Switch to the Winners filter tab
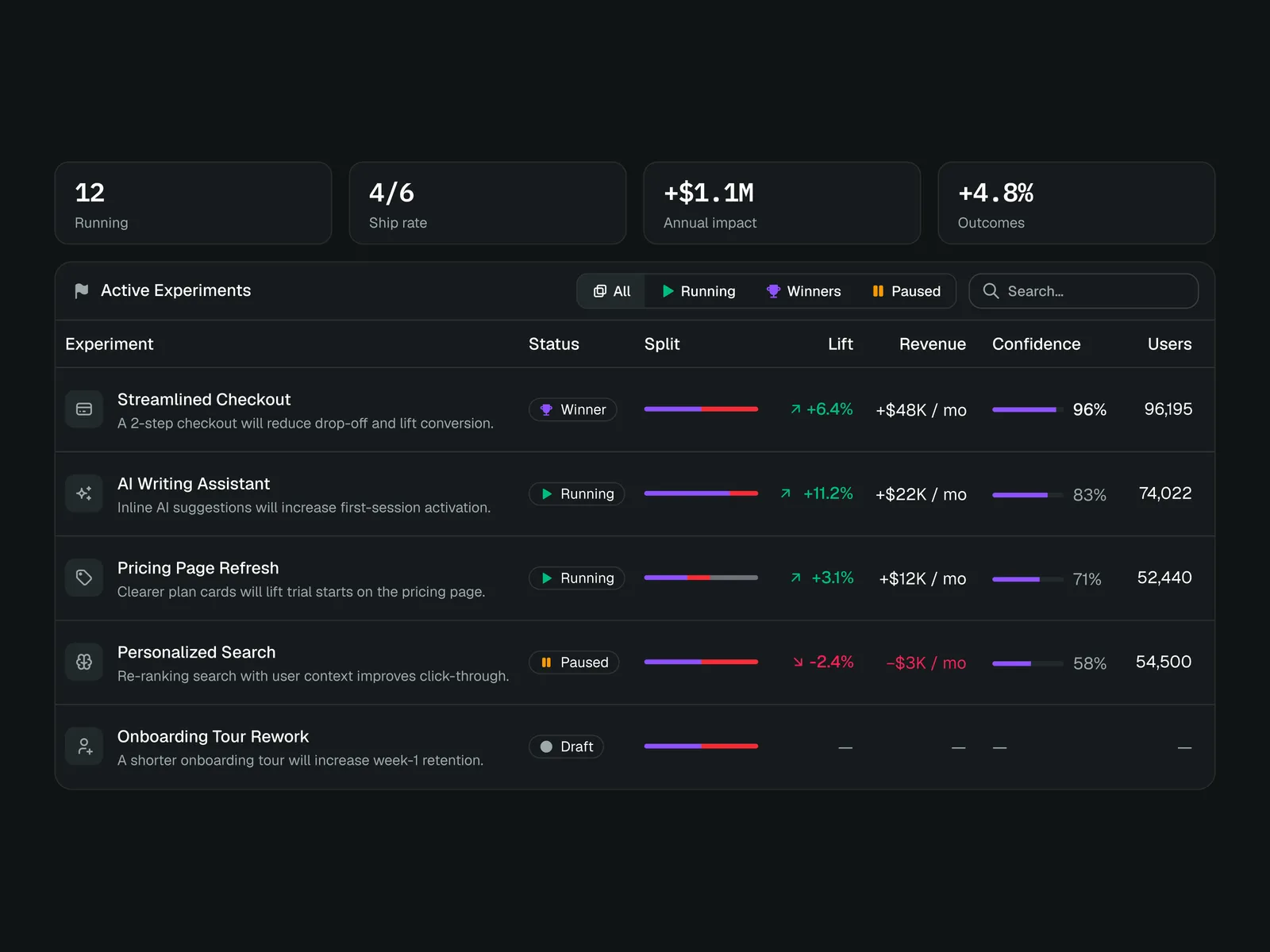 click(803, 291)
